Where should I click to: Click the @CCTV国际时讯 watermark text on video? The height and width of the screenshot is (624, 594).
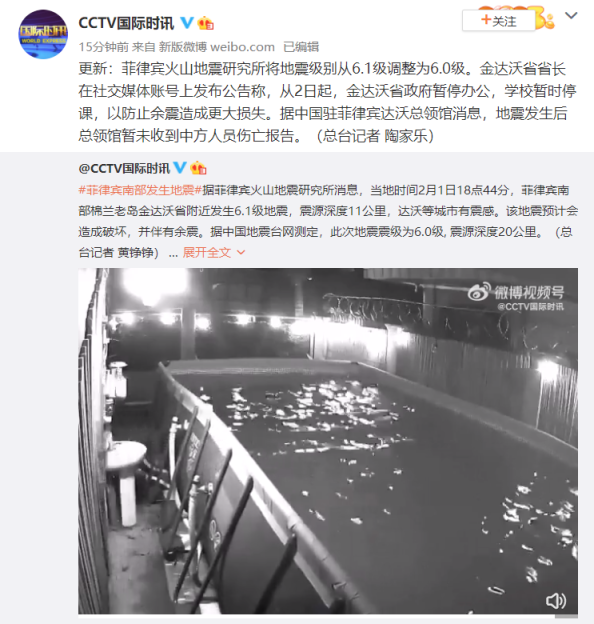[530, 306]
